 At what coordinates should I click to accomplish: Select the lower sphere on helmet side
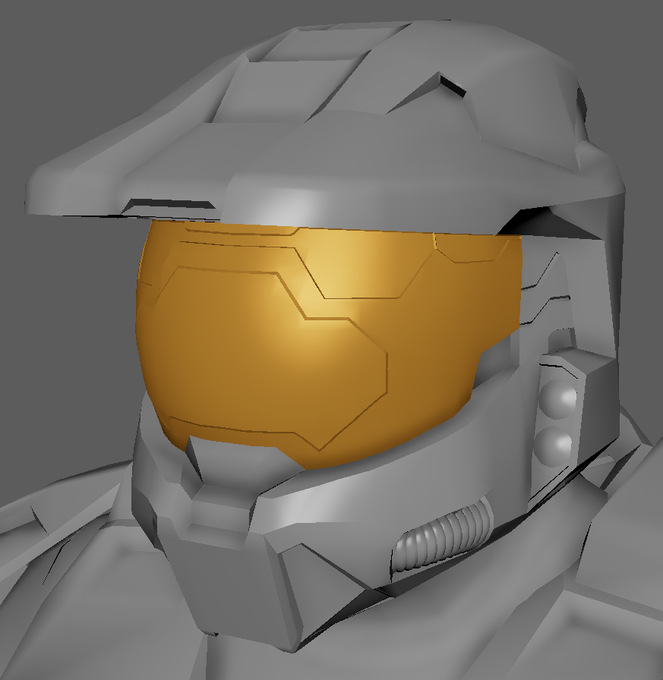(x=553, y=446)
